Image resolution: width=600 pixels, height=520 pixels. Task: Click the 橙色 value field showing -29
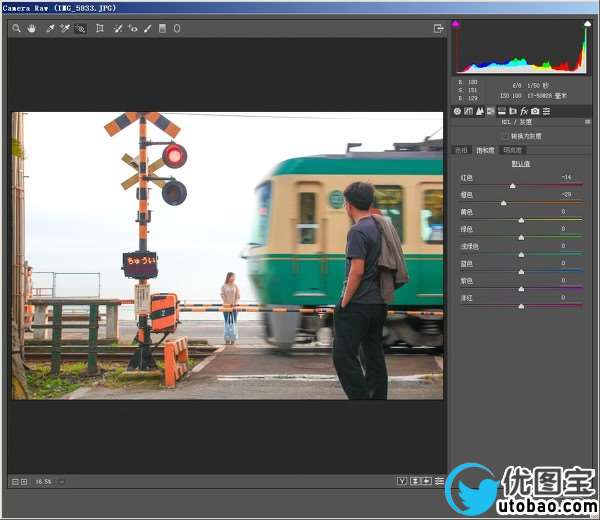pyautogui.click(x=566, y=195)
